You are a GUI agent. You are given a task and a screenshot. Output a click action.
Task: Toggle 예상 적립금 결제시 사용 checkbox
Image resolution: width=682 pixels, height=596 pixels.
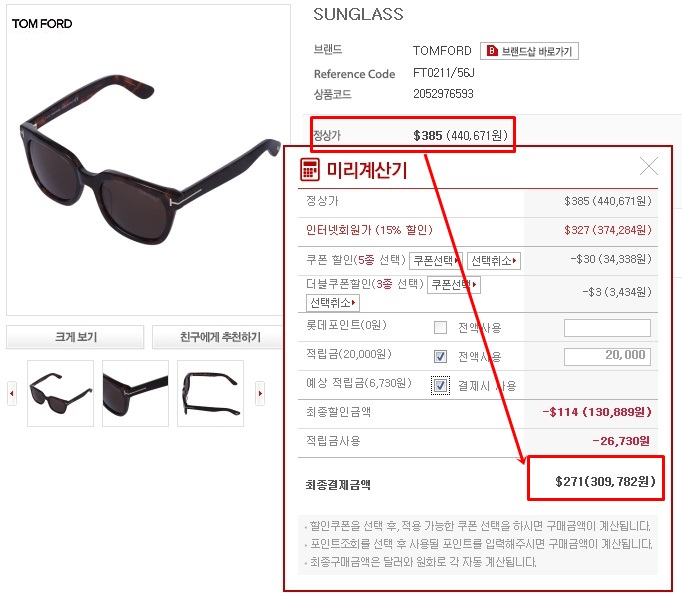pos(440,385)
